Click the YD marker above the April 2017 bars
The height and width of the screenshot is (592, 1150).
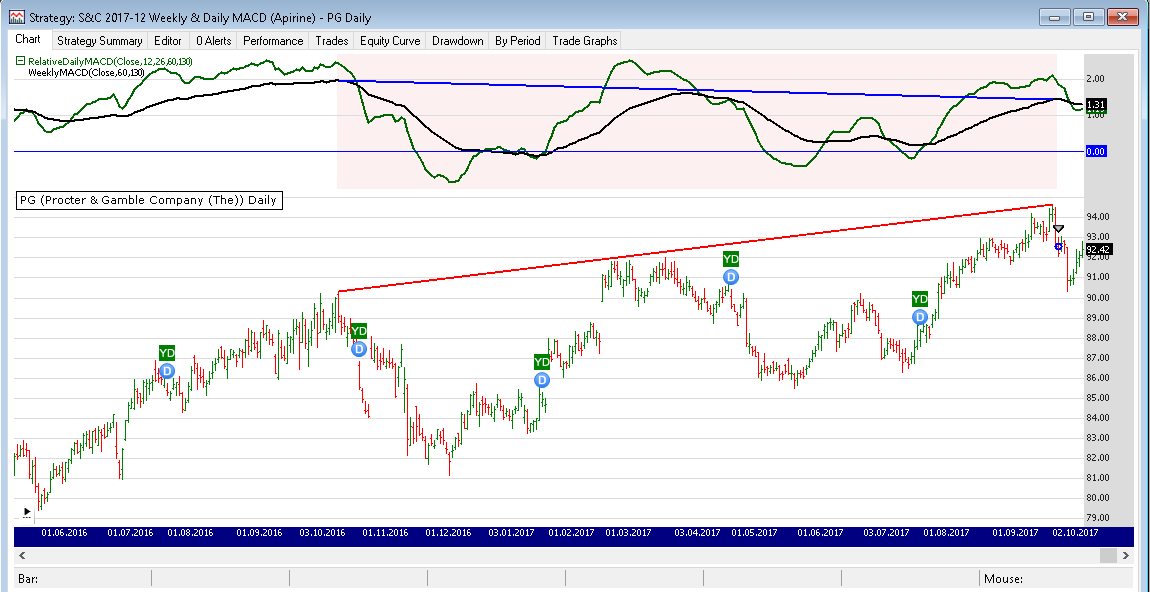pyautogui.click(x=731, y=259)
